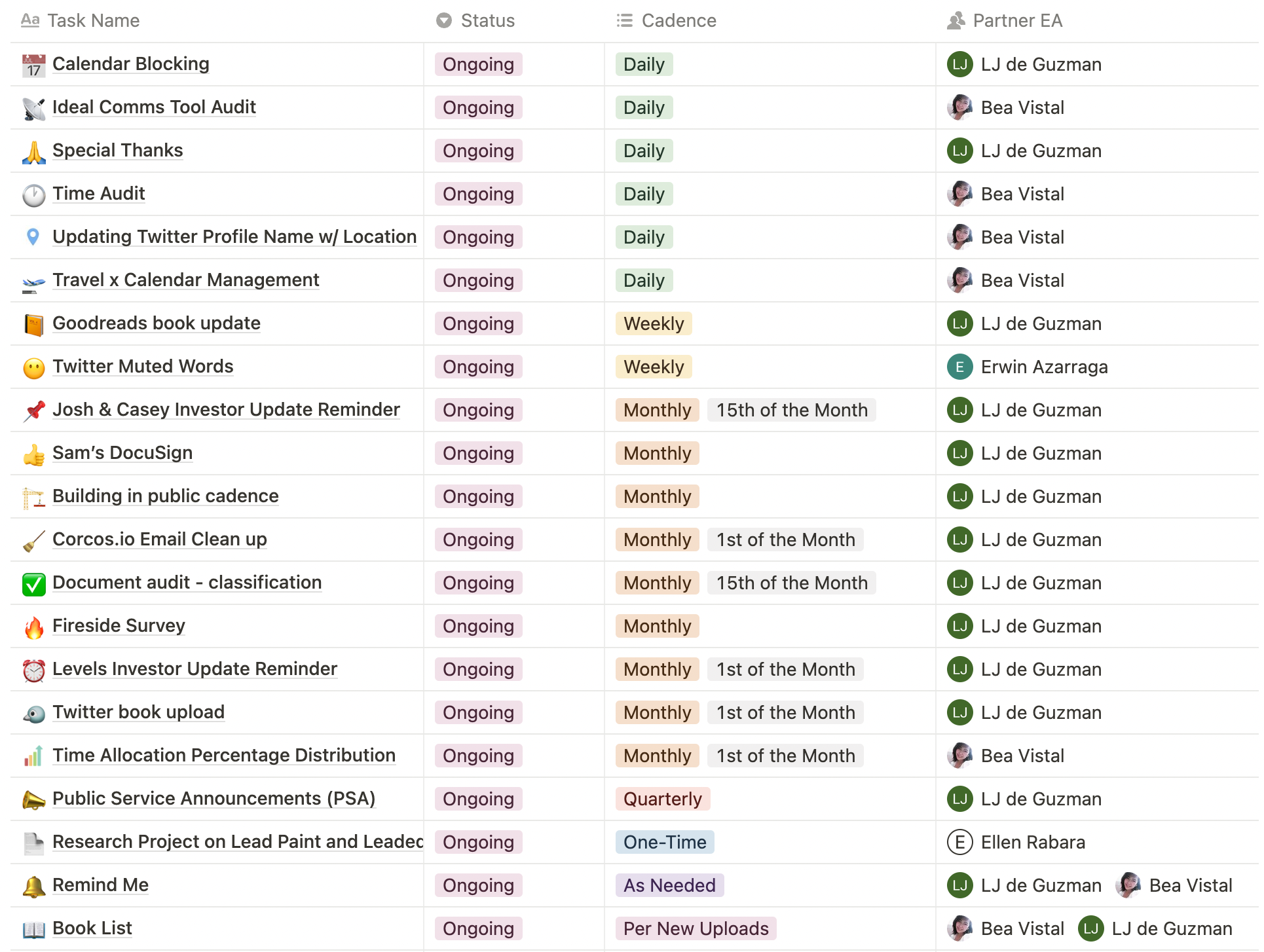Click the airplane icon for Travel x Calendar
The height and width of the screenshot is (952, 1264).
pos(33,281)
